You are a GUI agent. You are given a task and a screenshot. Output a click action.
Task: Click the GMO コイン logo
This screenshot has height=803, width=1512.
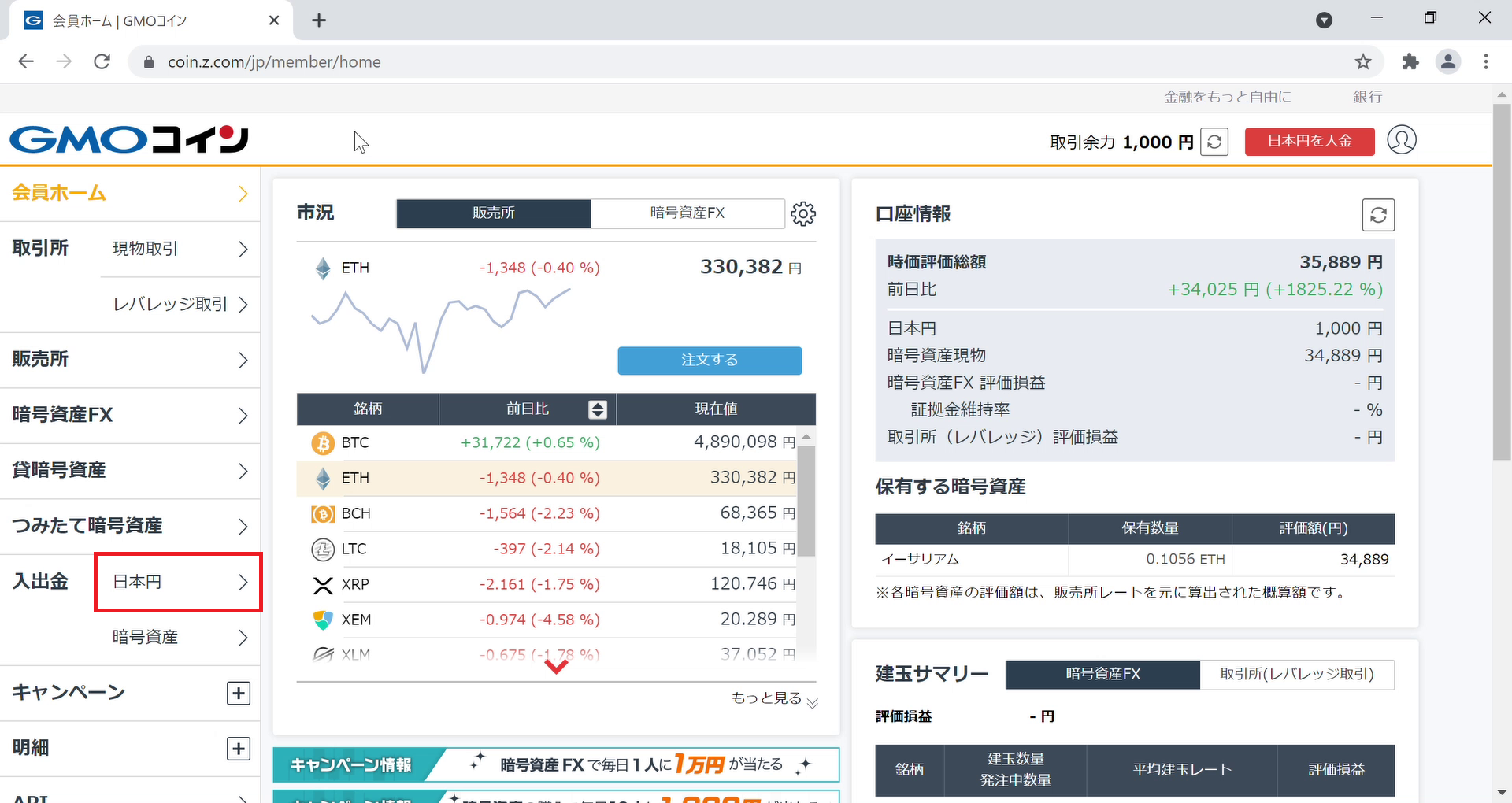[128, 139]
